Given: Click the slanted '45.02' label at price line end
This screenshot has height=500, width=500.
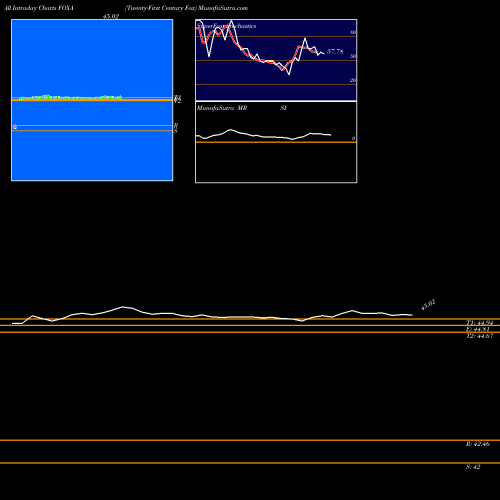Looking at the screenshot, I should (x=428, y=305).
